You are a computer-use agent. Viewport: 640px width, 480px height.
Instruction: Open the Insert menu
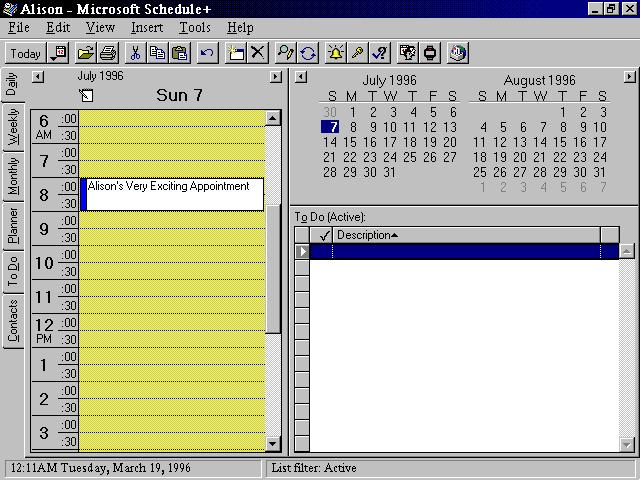[147, 28]
